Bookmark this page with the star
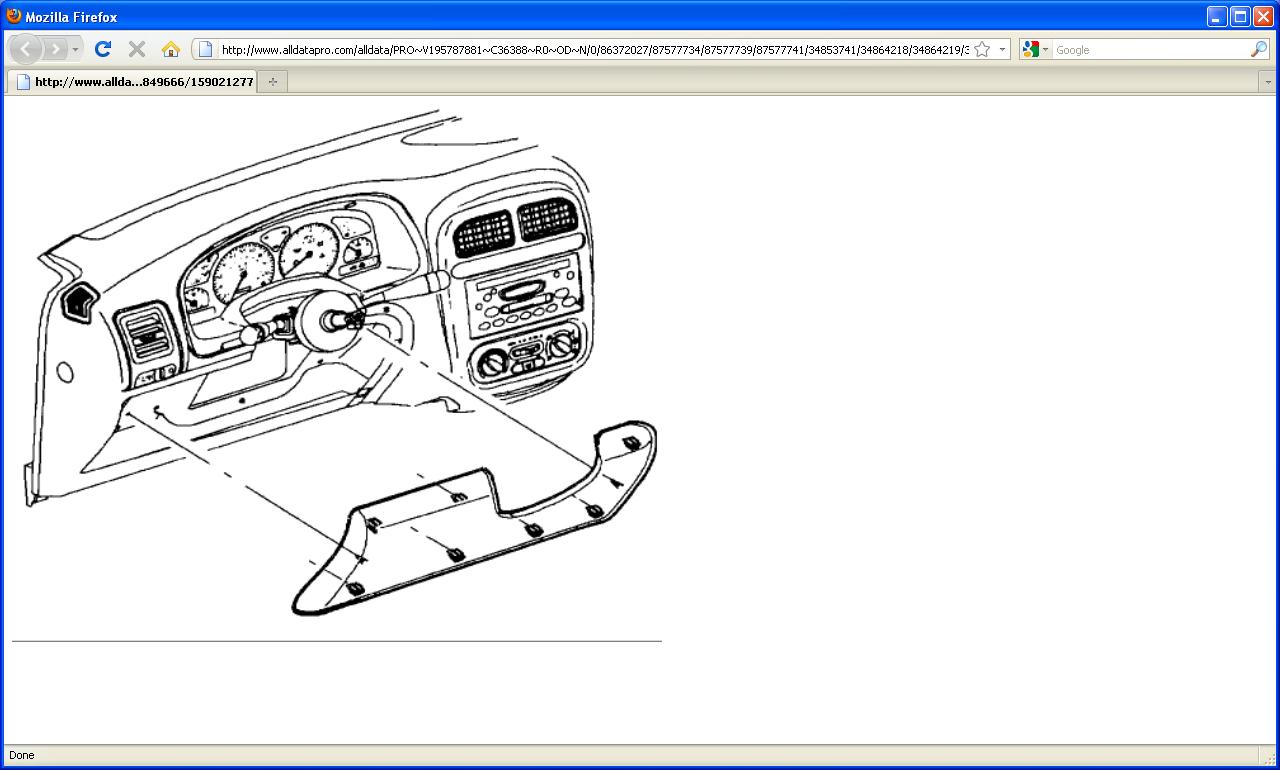This screenshot has height=770, width=1280. (x=982, y=49)
